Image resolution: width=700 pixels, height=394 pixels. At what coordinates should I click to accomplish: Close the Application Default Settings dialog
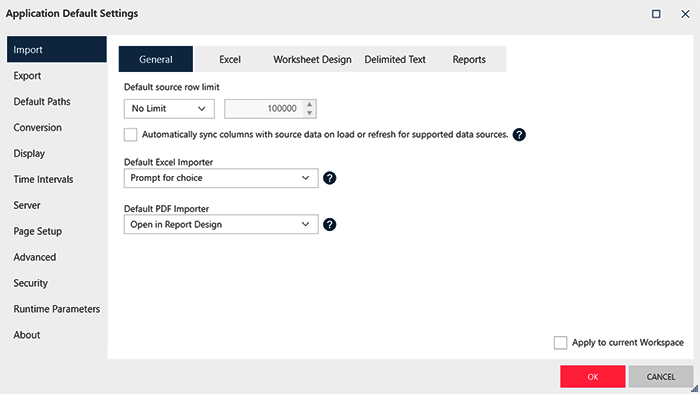685,14
